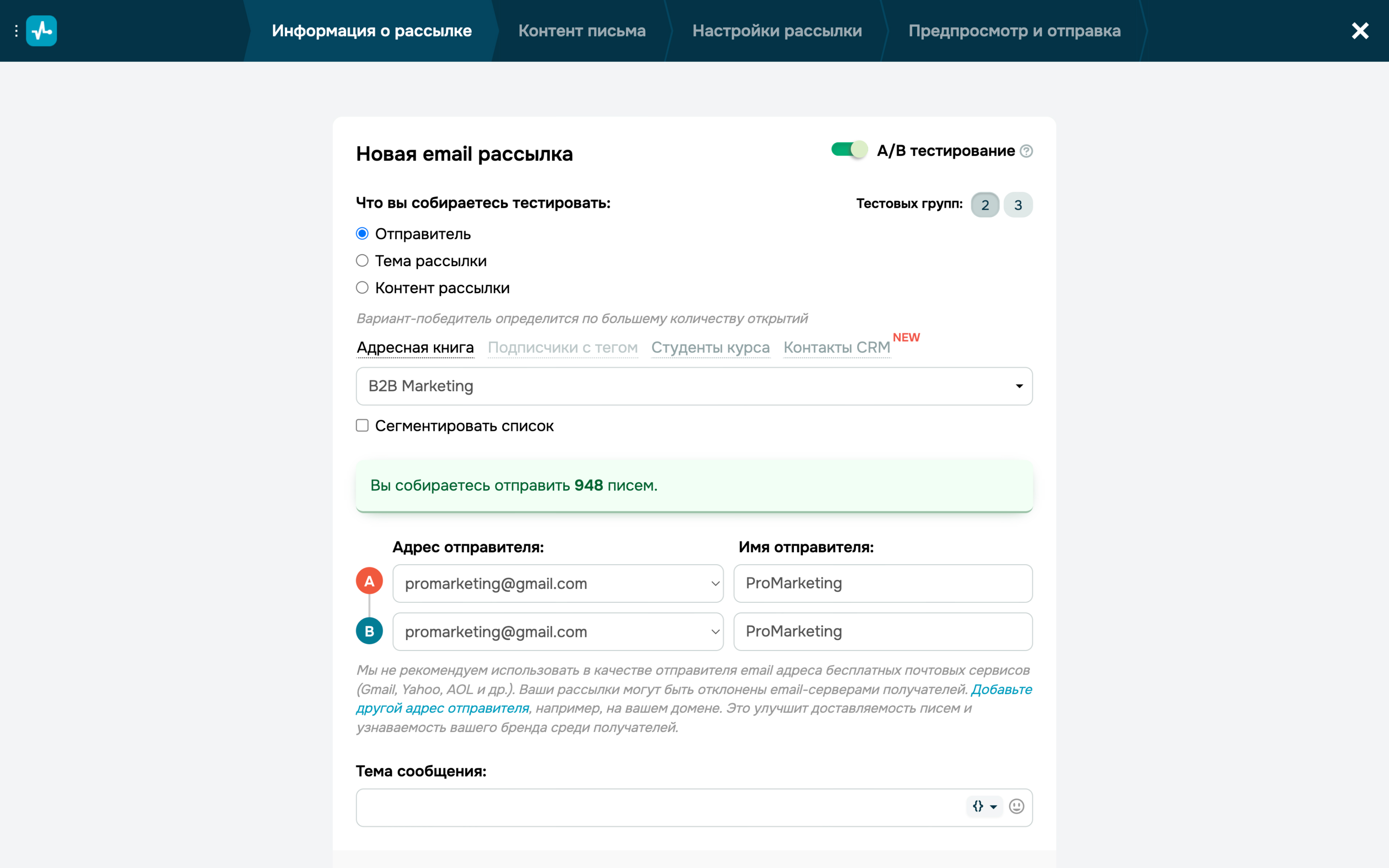The height and width of the screenshot is (868, 1389).
Task: Open the emoji picker in subject field
Action: 1016,807
